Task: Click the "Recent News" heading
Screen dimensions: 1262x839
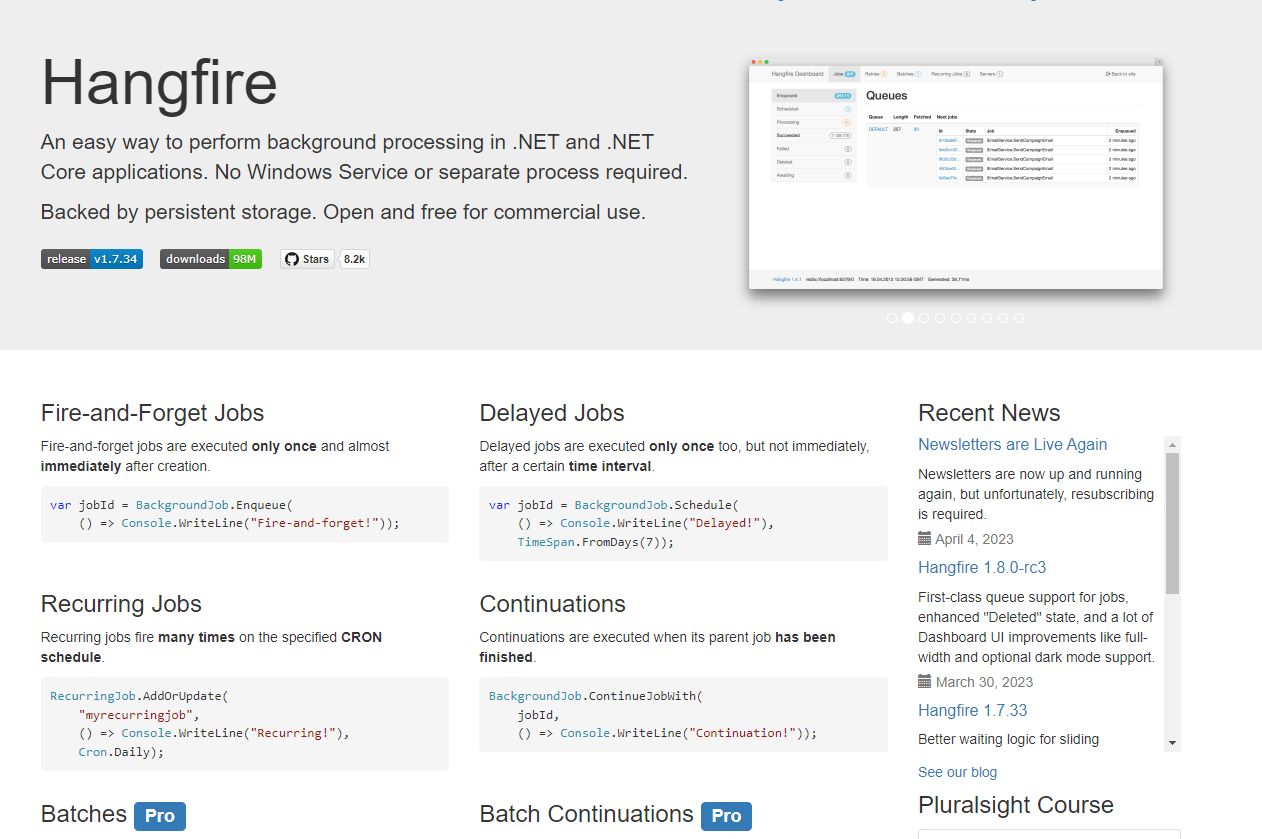Action: click(989, 413)
